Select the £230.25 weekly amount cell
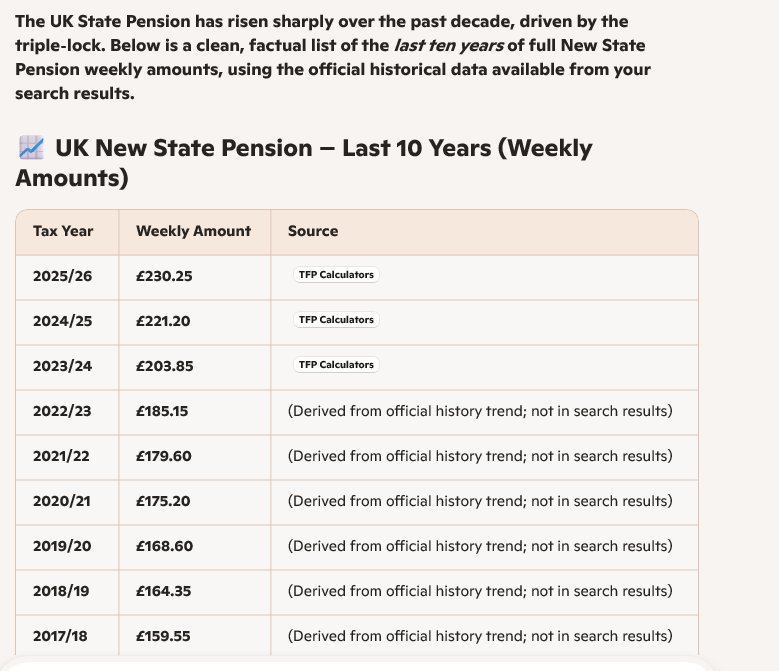 pyautogui.click(x=164, y=276)
